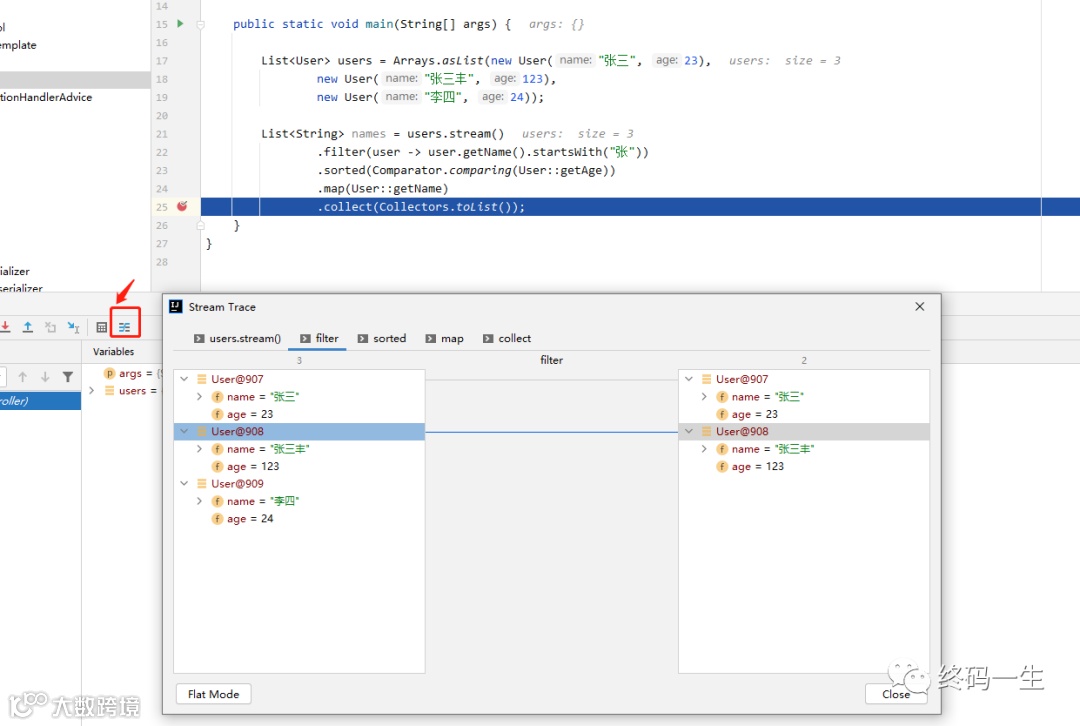Image resolution: width=1080 pixels, height=726 pixels.
Task: Click the fold end marker at line 26
Action: [x=200, y=225]
